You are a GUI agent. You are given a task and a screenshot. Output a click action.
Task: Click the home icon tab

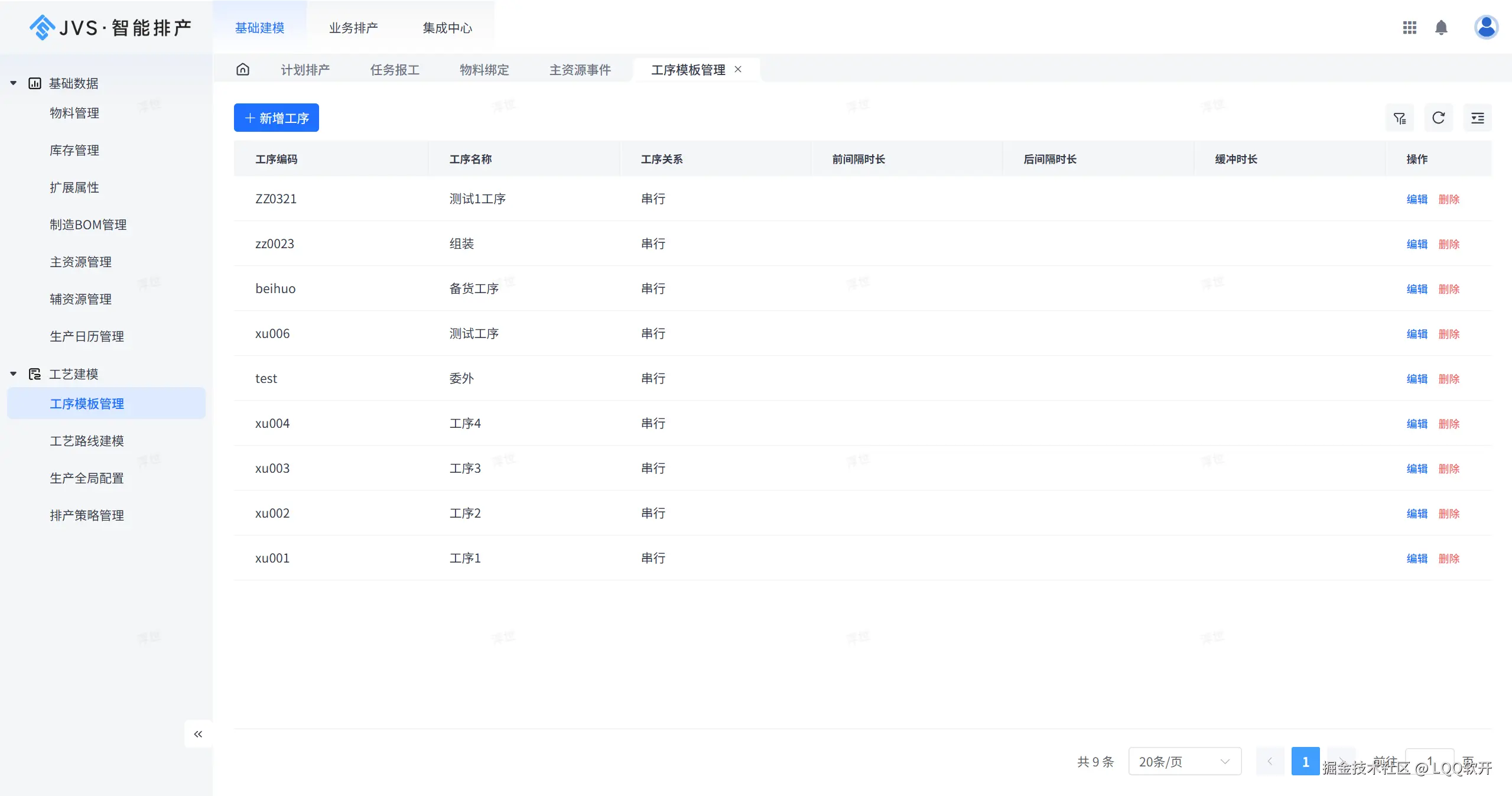coord(243,70)
